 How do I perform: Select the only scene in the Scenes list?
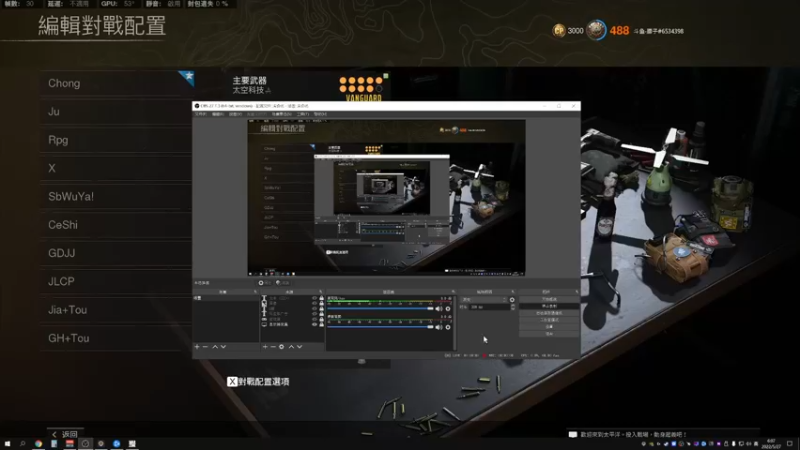[226, 298]
